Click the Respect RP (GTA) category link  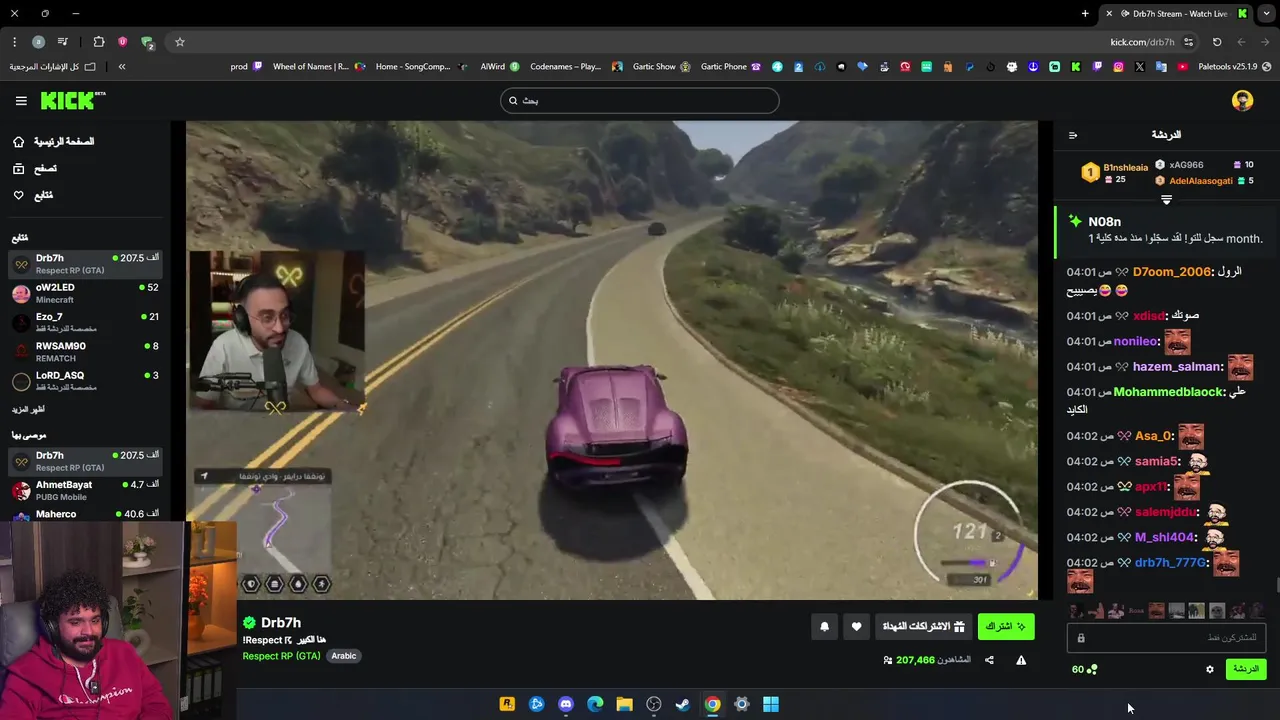pos(281,656)
